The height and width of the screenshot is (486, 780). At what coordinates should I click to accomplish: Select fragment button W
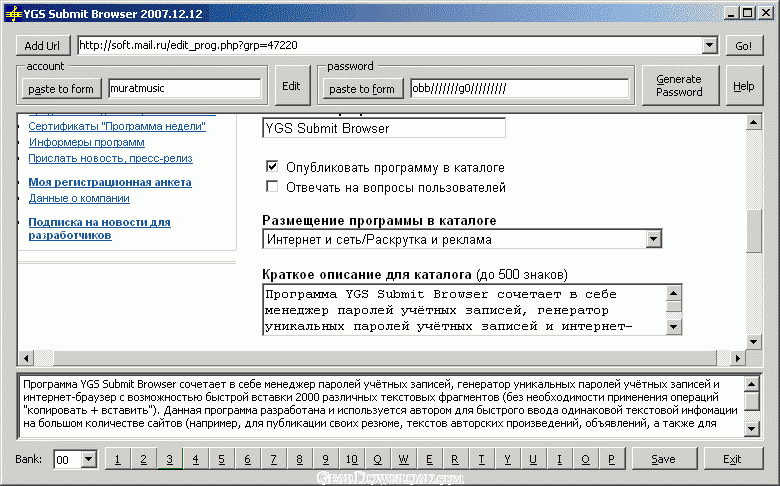pyautogui.click(x=403, y=459)
